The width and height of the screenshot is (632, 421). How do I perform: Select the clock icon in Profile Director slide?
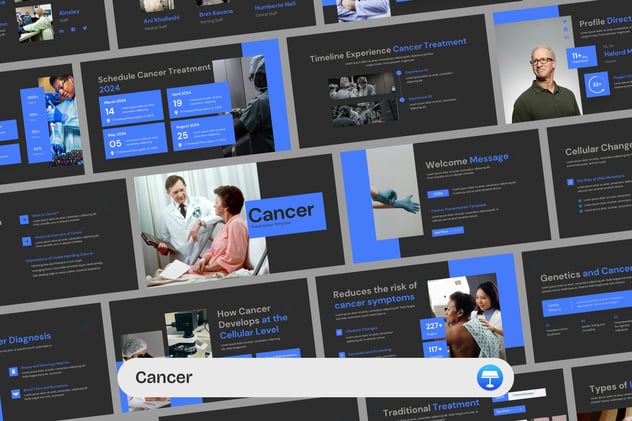[x=595, y=85]
